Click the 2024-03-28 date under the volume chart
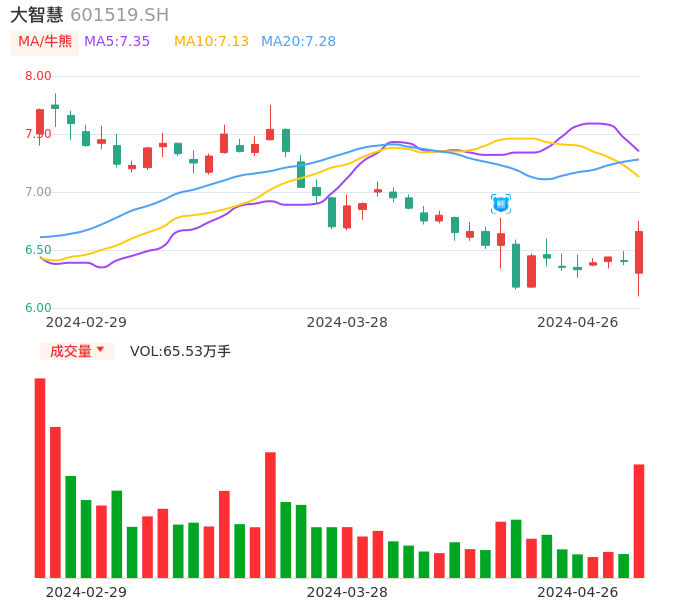 [347, 592]
